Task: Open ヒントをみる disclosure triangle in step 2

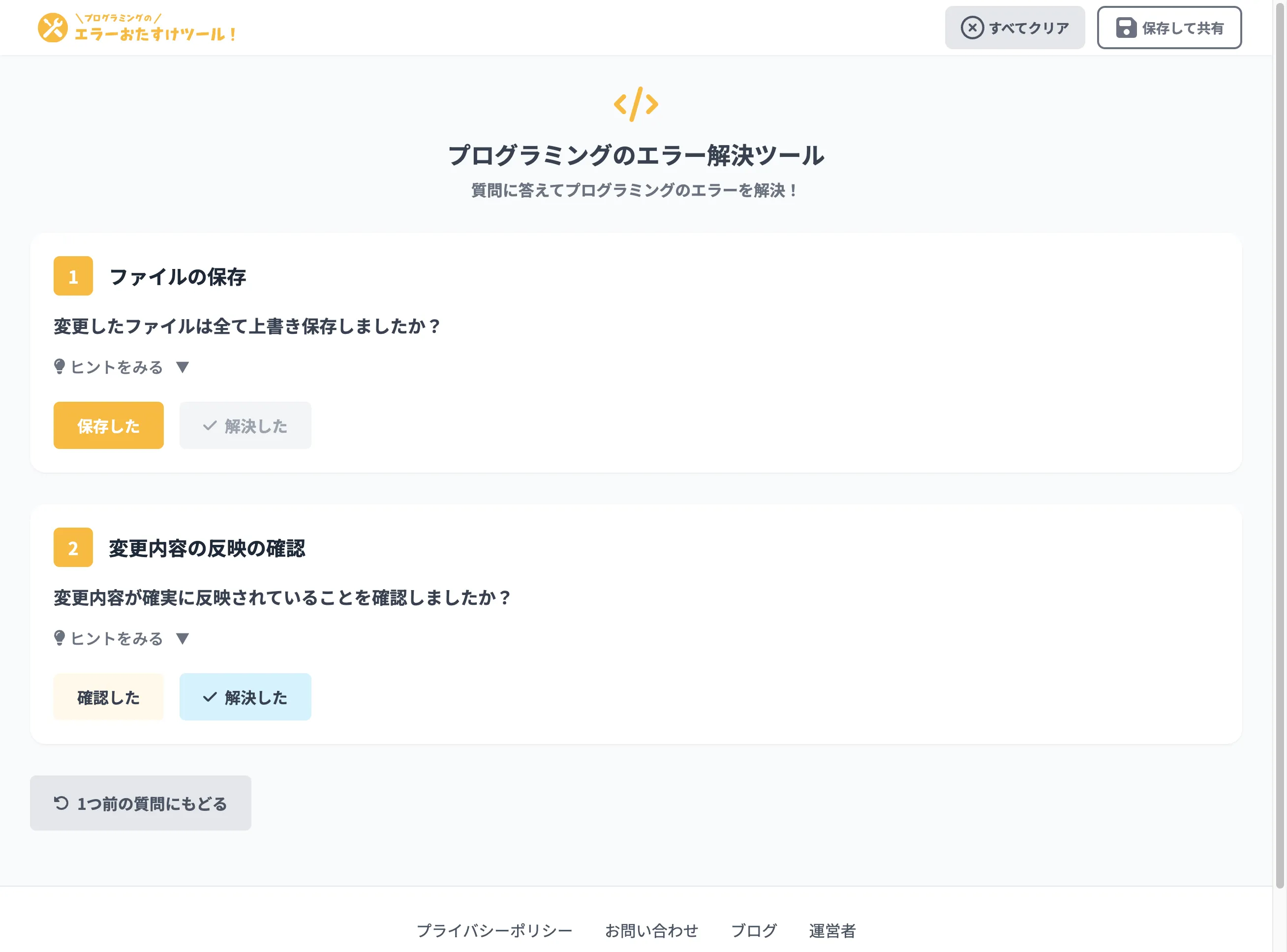Action: coord(184,638)
